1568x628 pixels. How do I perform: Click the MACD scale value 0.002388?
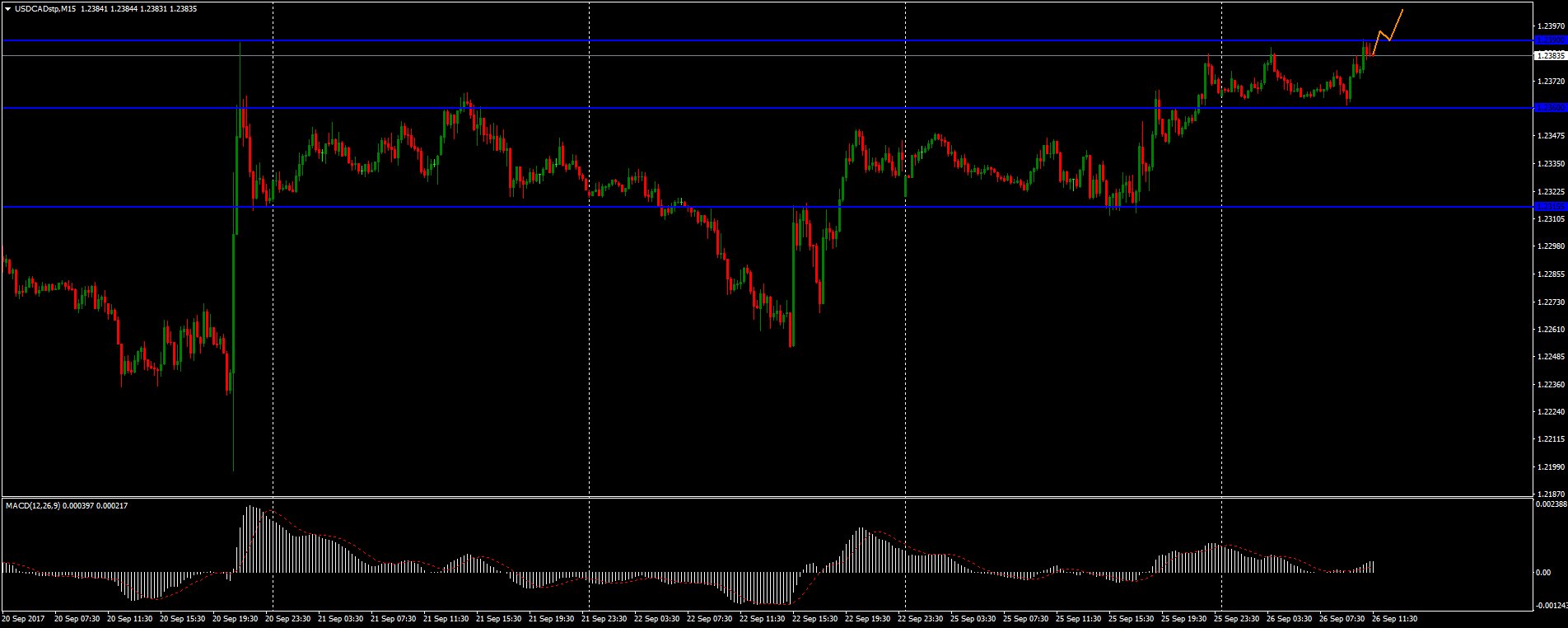1552,504
